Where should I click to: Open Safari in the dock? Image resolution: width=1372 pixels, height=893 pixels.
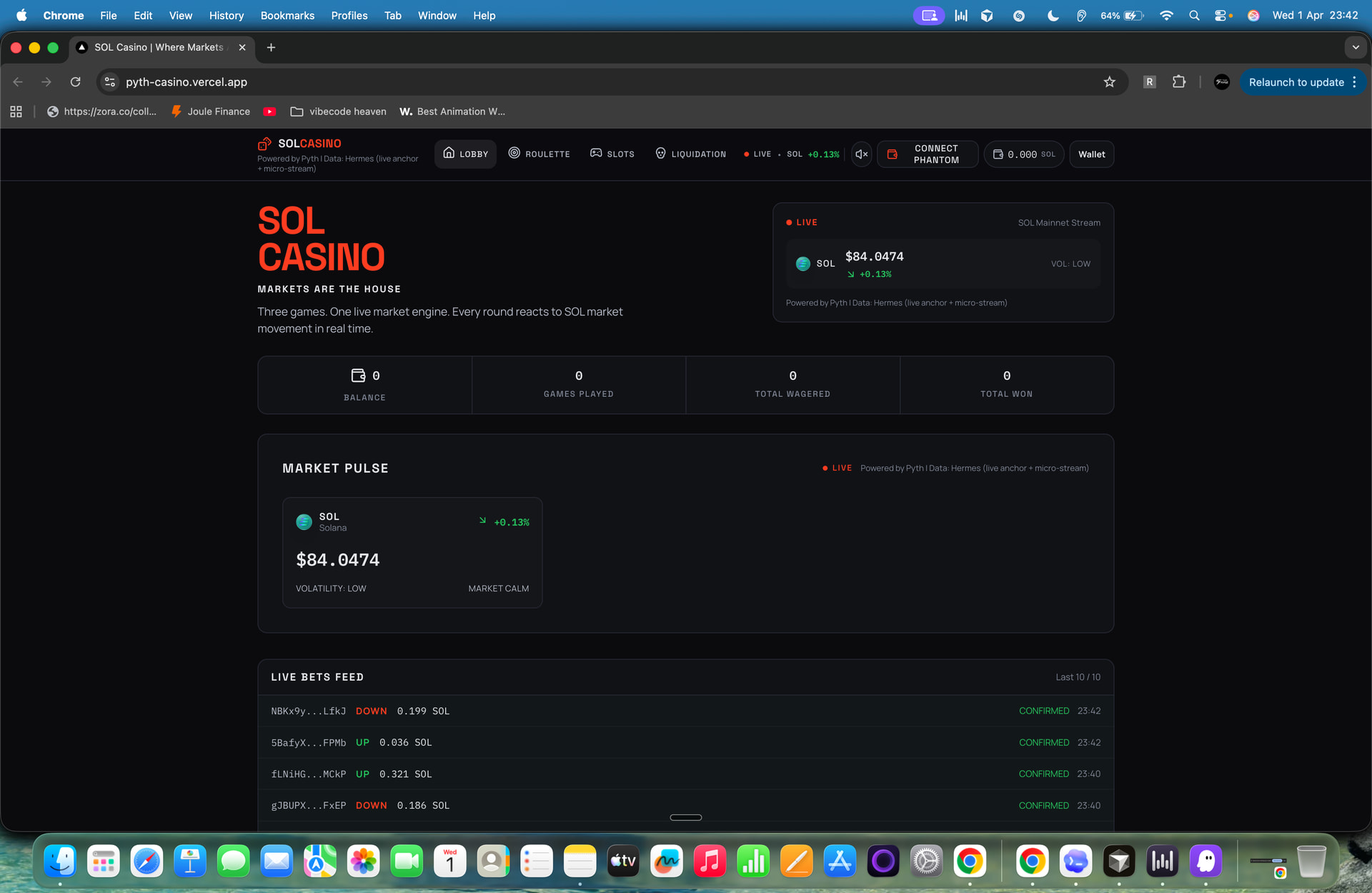[x=146, y=861]
